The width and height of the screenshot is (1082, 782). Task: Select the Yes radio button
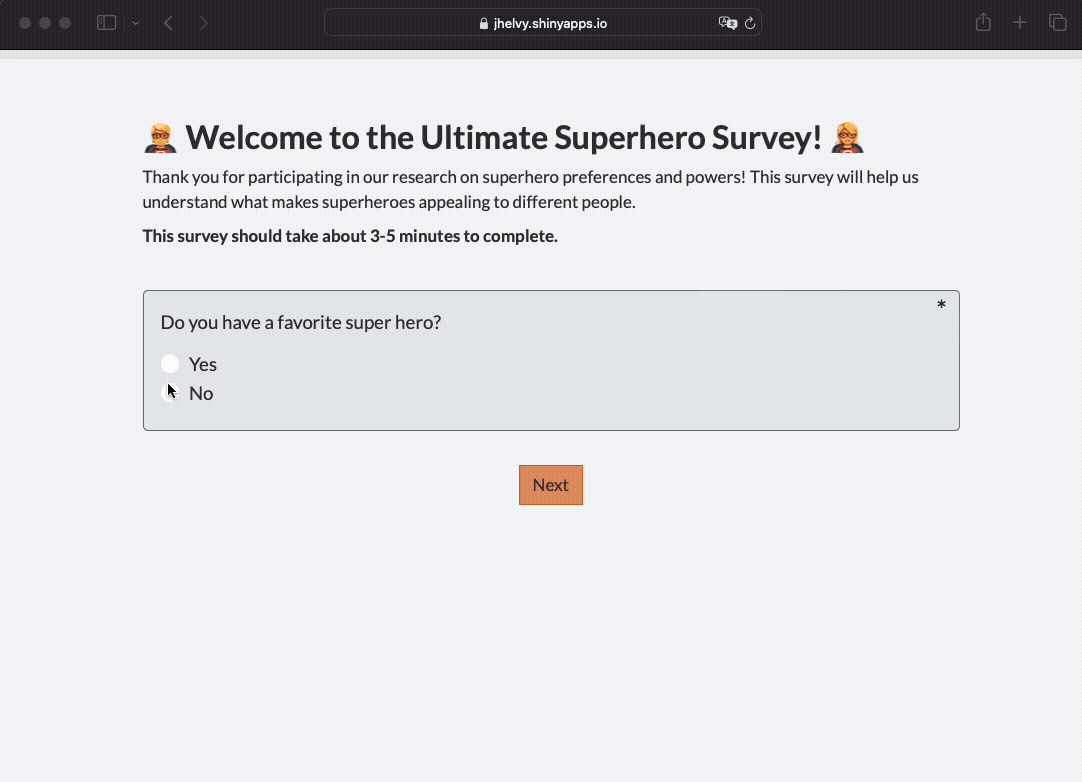tap(170, 364)
